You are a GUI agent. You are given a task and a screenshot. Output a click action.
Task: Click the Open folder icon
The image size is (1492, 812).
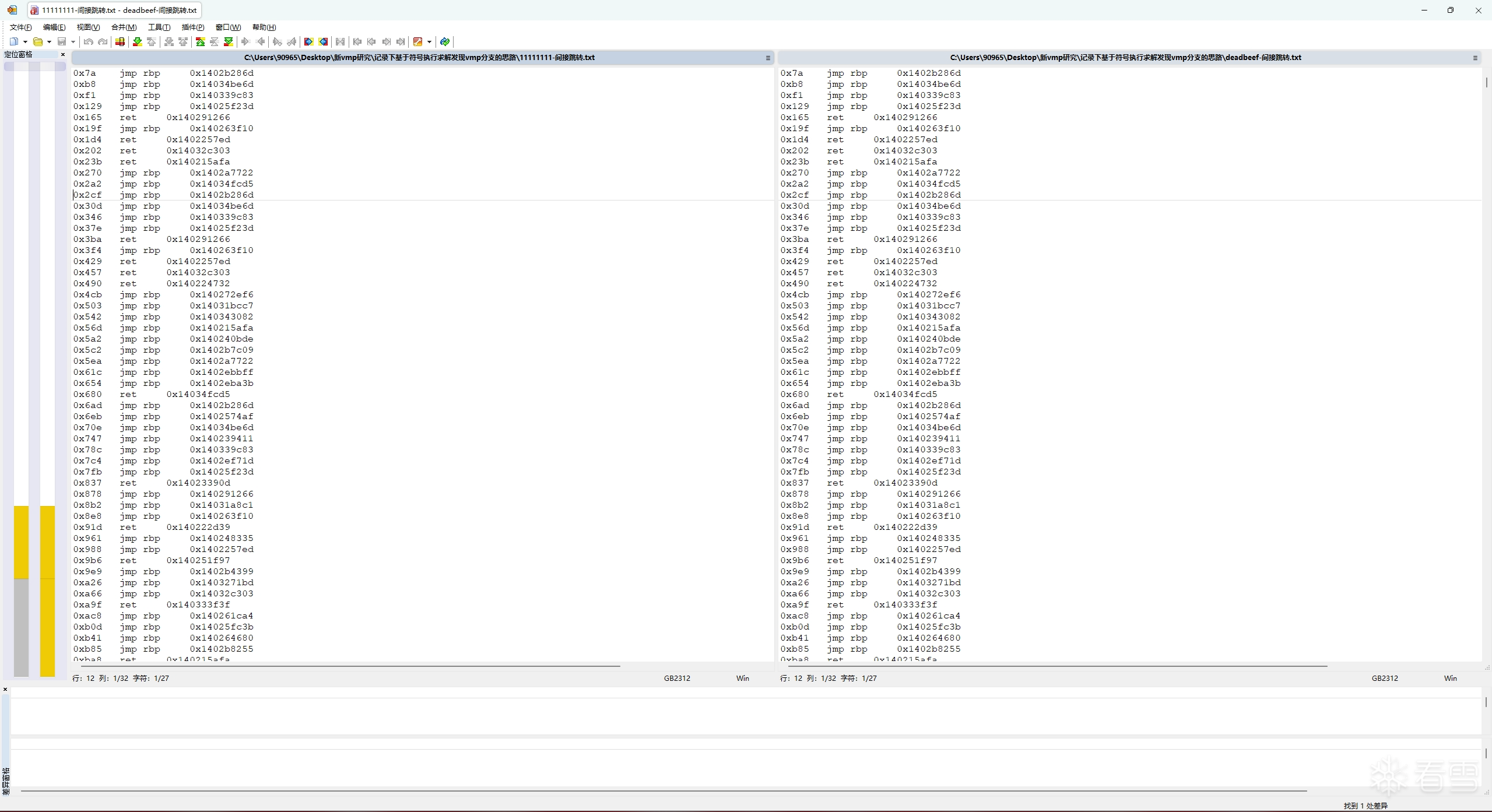[x=38, y=41]
